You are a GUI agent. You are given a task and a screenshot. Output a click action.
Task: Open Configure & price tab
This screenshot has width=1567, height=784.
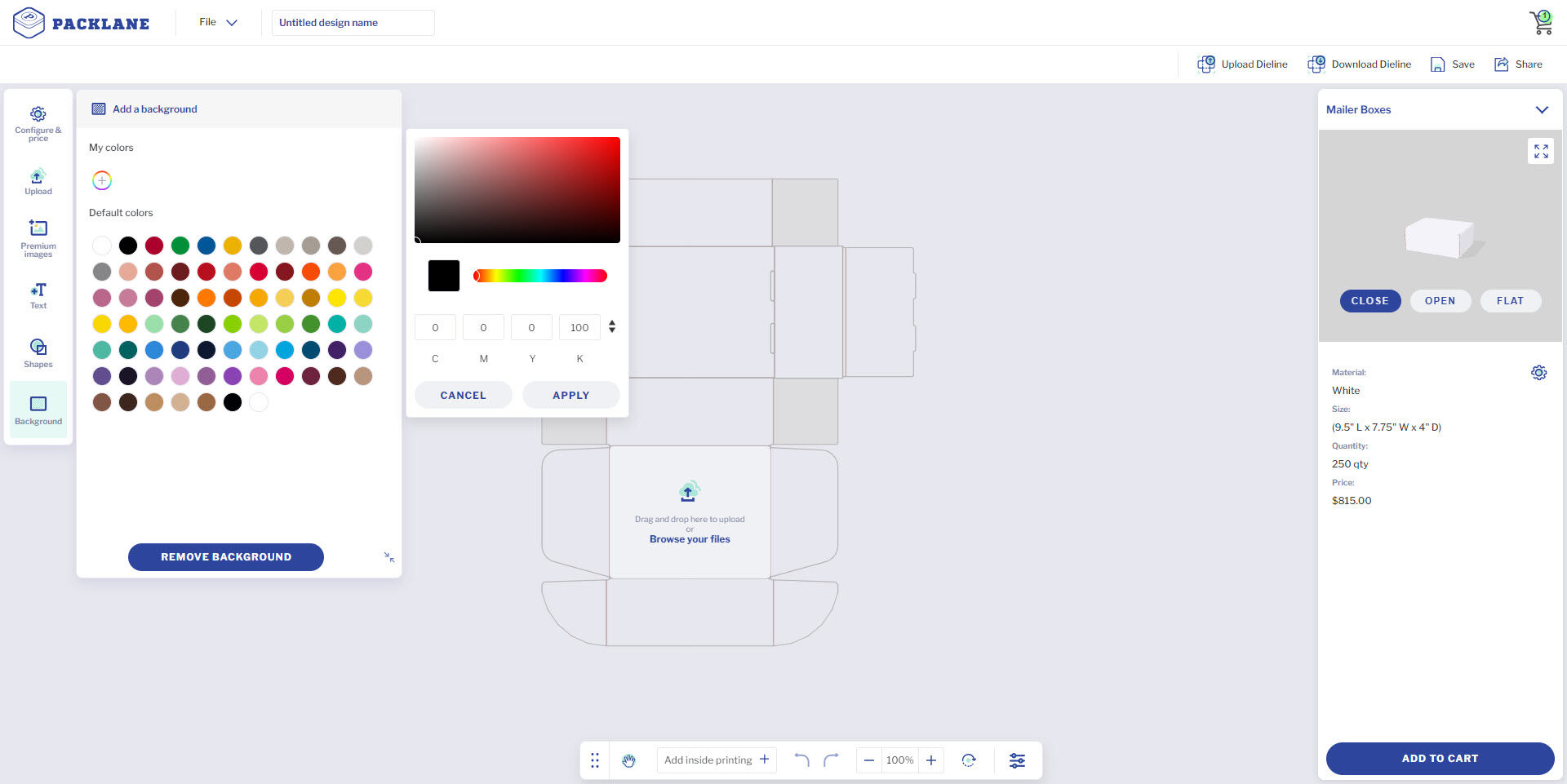click(x=38, y=122)
